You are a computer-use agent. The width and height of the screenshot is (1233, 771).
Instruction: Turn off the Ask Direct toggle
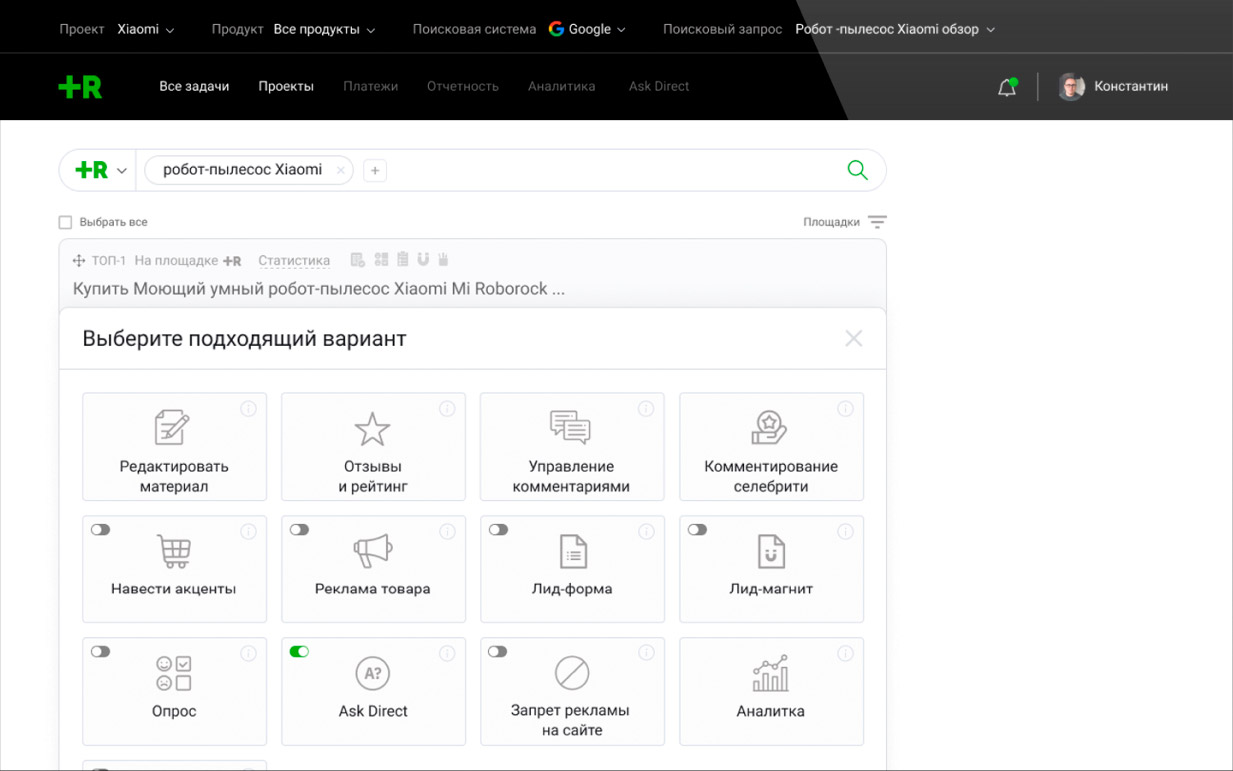(299, 652)
